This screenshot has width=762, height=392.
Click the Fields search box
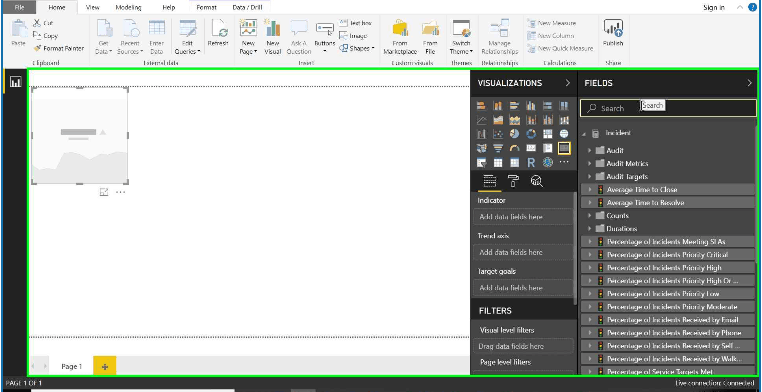click(x=668, y=108)
